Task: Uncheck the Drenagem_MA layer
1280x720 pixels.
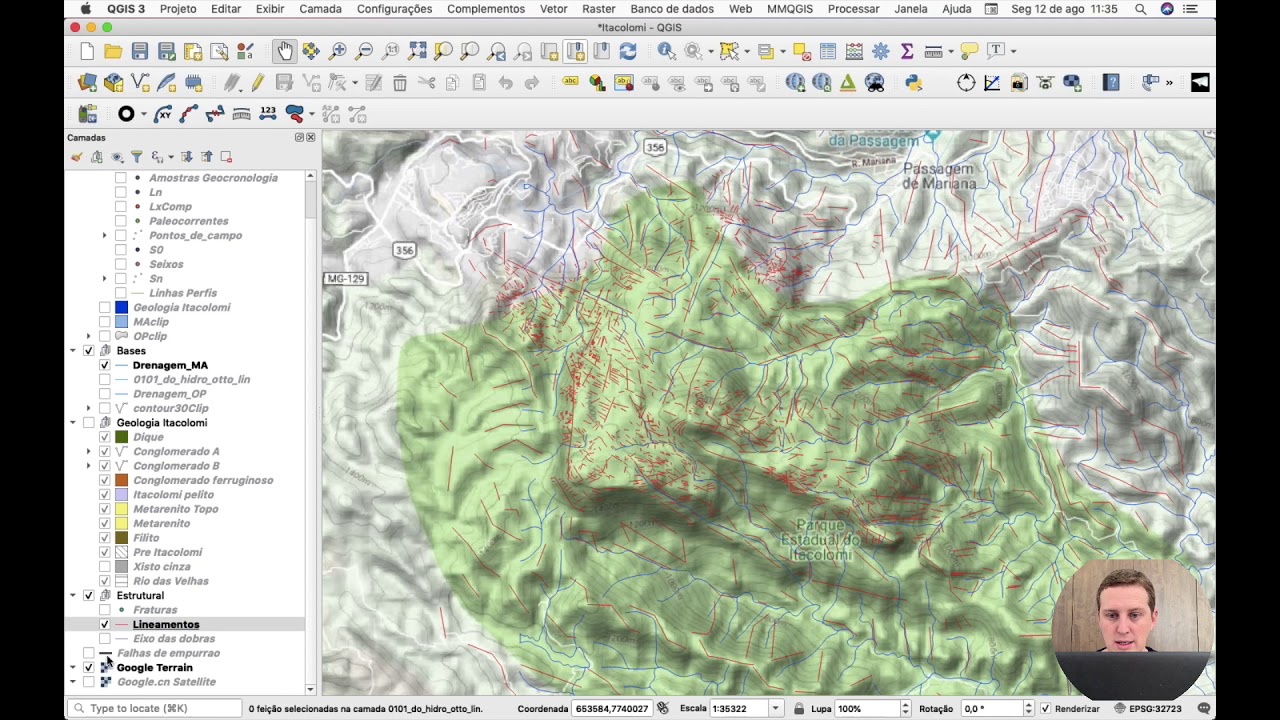Action: [105, 365]
